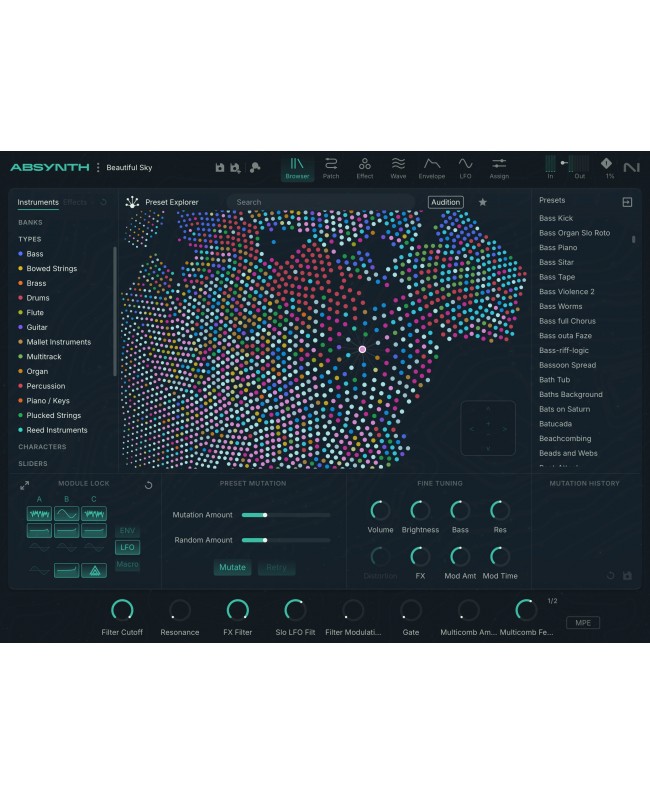
Task: Select the Bass Kick preset
Action: pos(556,218)
